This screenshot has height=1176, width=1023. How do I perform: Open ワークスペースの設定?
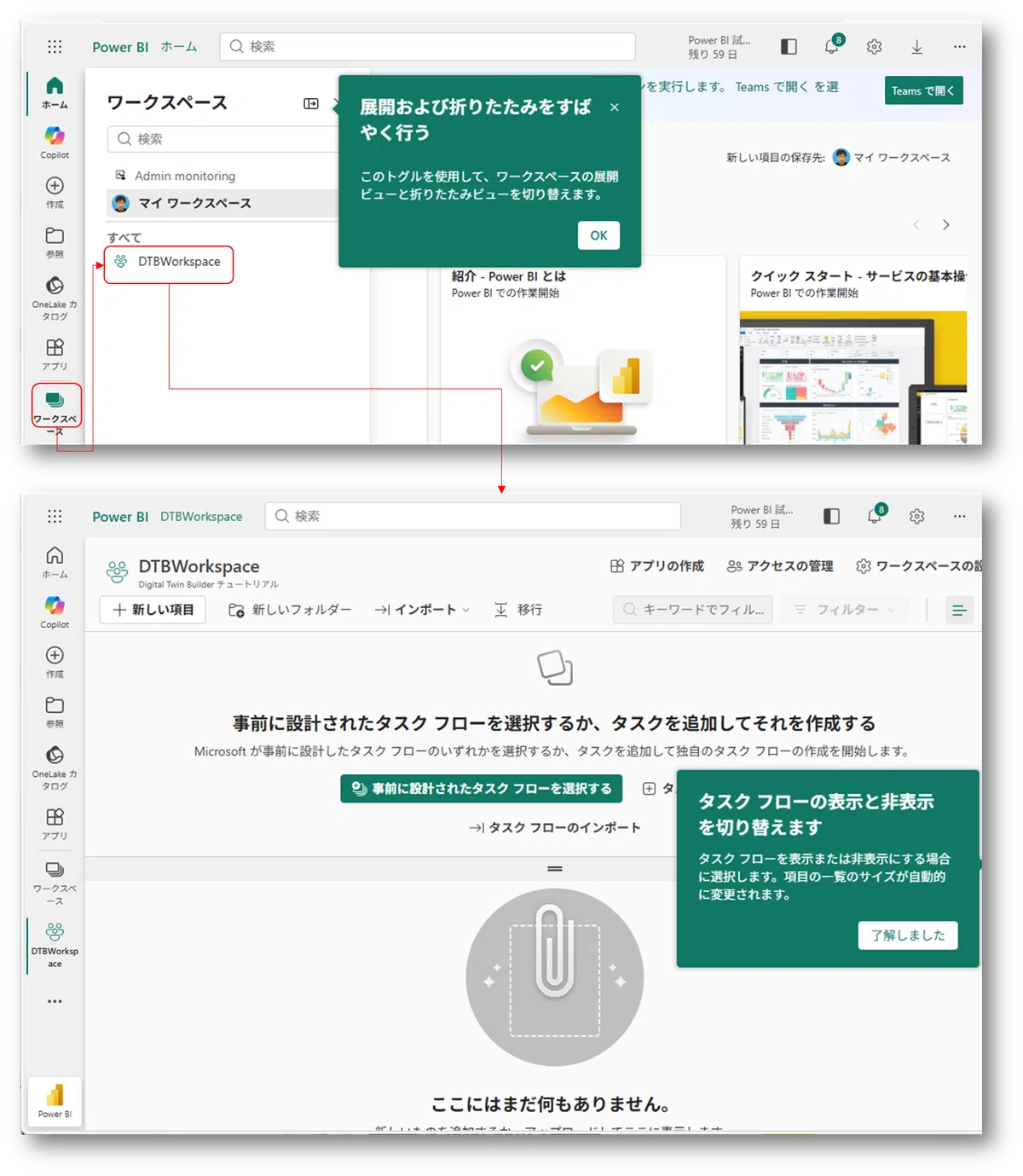pos(918,566)
